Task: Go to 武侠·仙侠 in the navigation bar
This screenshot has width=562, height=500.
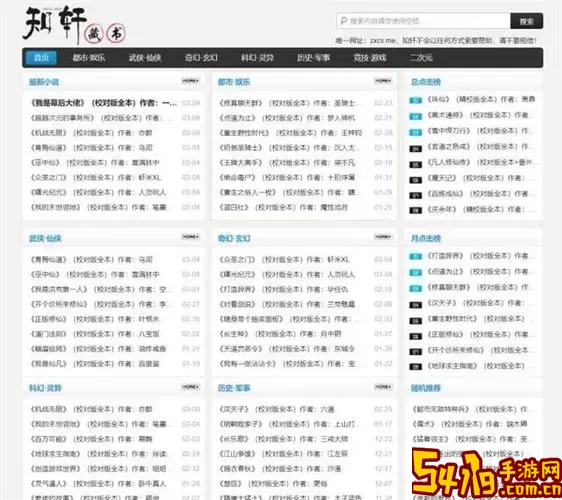Action: tap(145, 58)
